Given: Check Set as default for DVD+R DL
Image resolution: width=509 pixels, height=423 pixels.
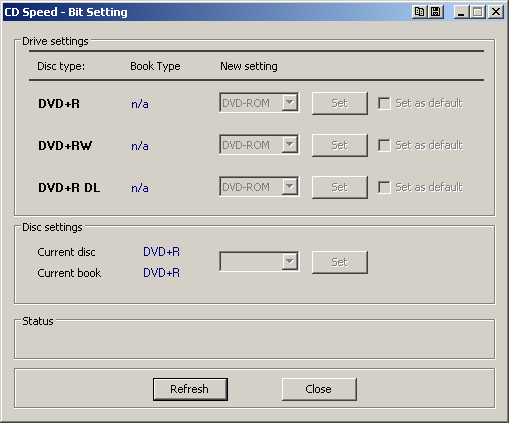Looking at the screenshot, I should pyautogui.click(x=384, y=187).
